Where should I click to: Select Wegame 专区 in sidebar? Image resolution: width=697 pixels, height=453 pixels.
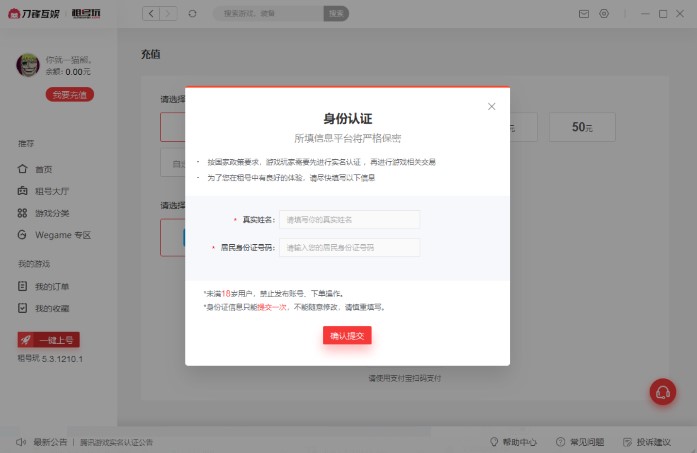(x=62, y=235)
